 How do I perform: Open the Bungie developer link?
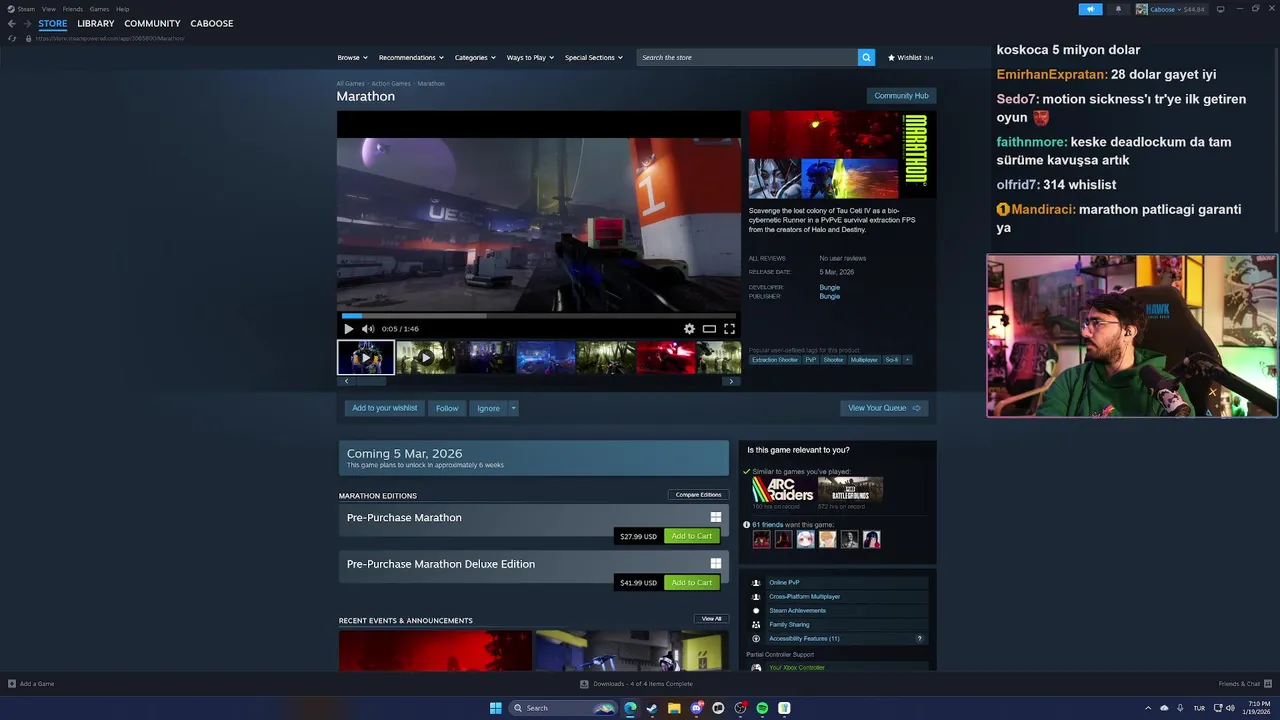coord(830,287)
